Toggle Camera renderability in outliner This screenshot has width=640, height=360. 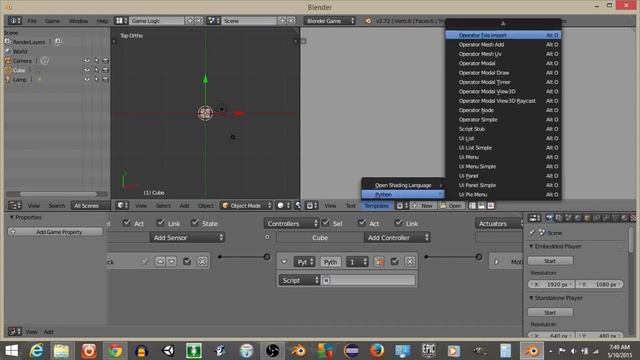click(105, 60)
